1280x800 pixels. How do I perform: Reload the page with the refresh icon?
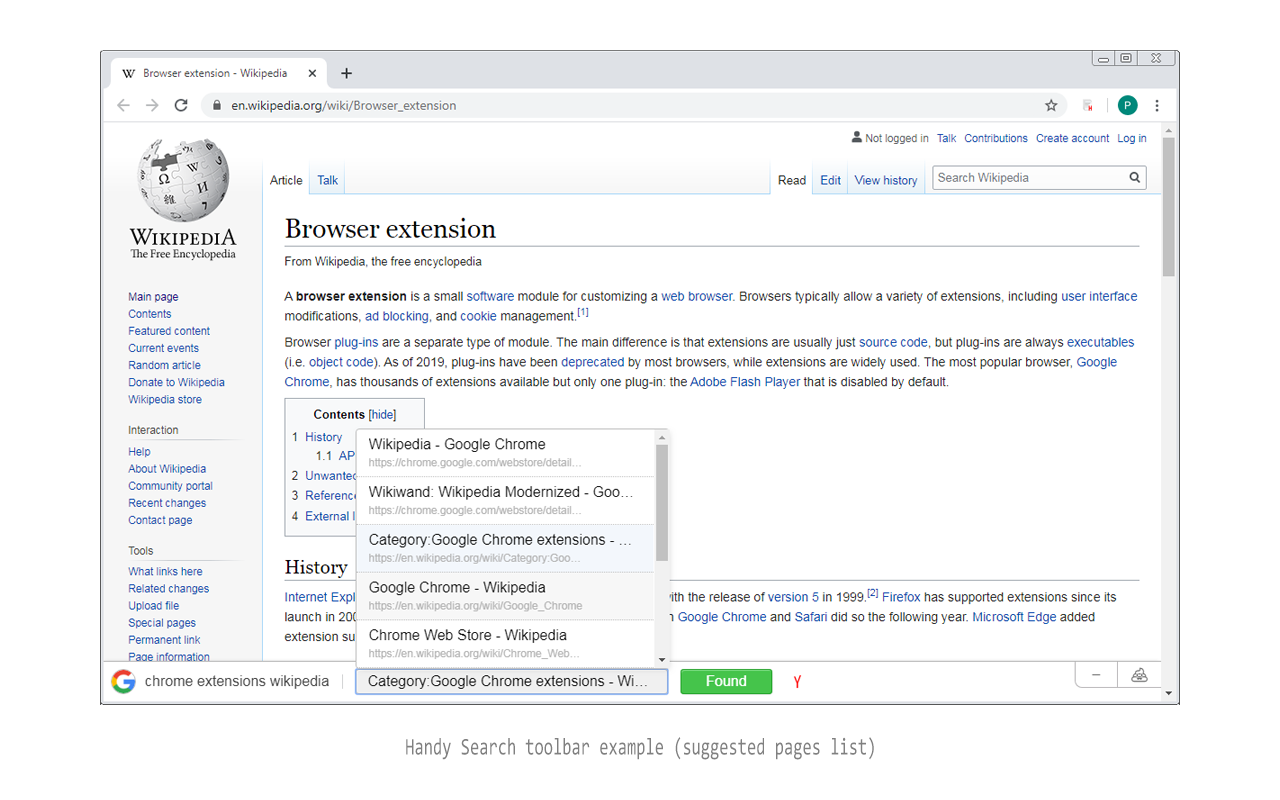pos(181,105)
